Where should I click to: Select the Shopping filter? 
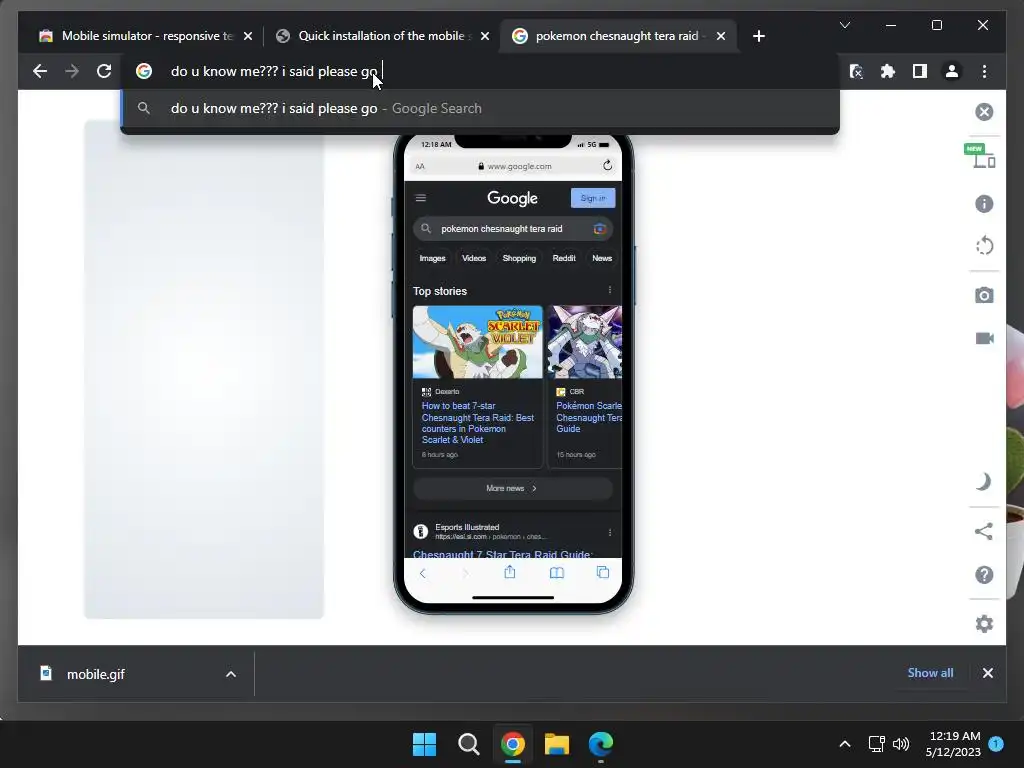click(x=519, y=258)
